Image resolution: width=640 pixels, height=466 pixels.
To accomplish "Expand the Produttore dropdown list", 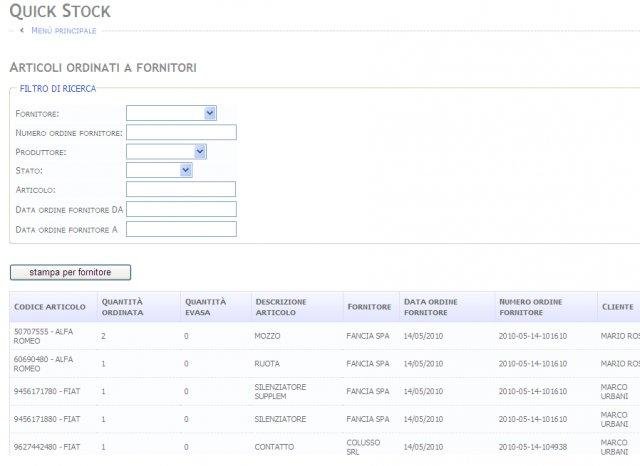I will point(166,151).
